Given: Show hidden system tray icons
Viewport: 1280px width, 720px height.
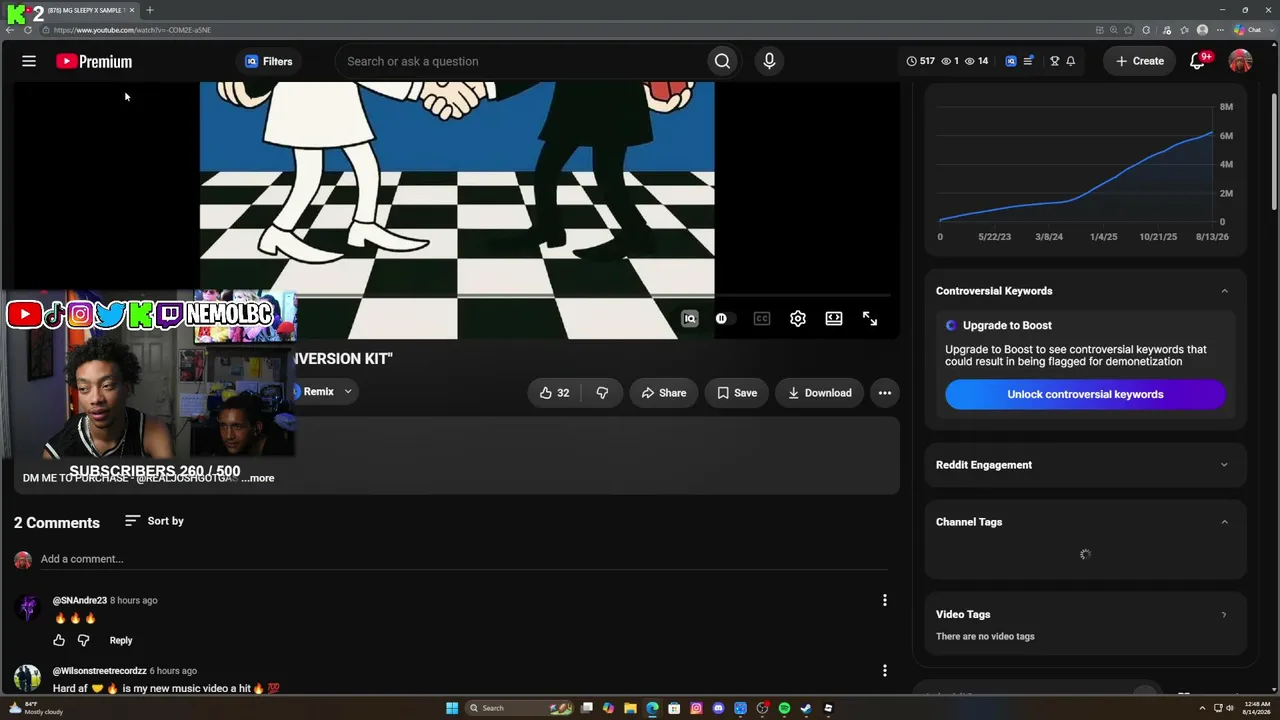Looking at the screenshot, I should pyautogui.click(x=1202, y=708).
